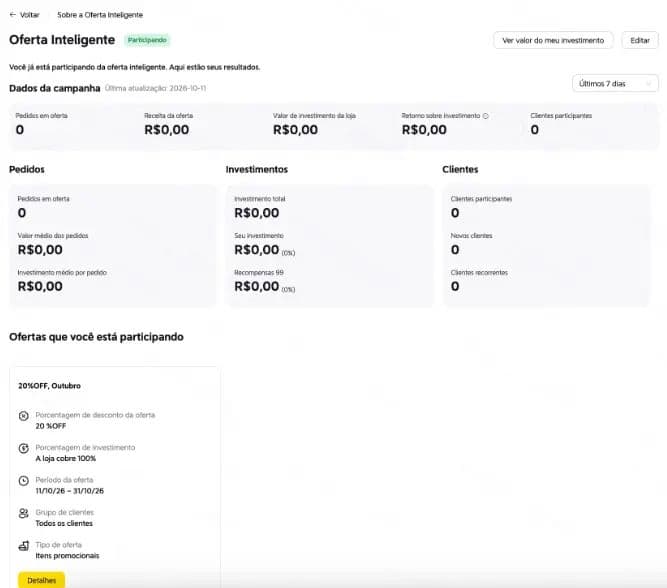The width and height of the screenshot is (667, 588).
Task: Click the offer type icon beside Tipo de oferta
Action: (24, 545)
